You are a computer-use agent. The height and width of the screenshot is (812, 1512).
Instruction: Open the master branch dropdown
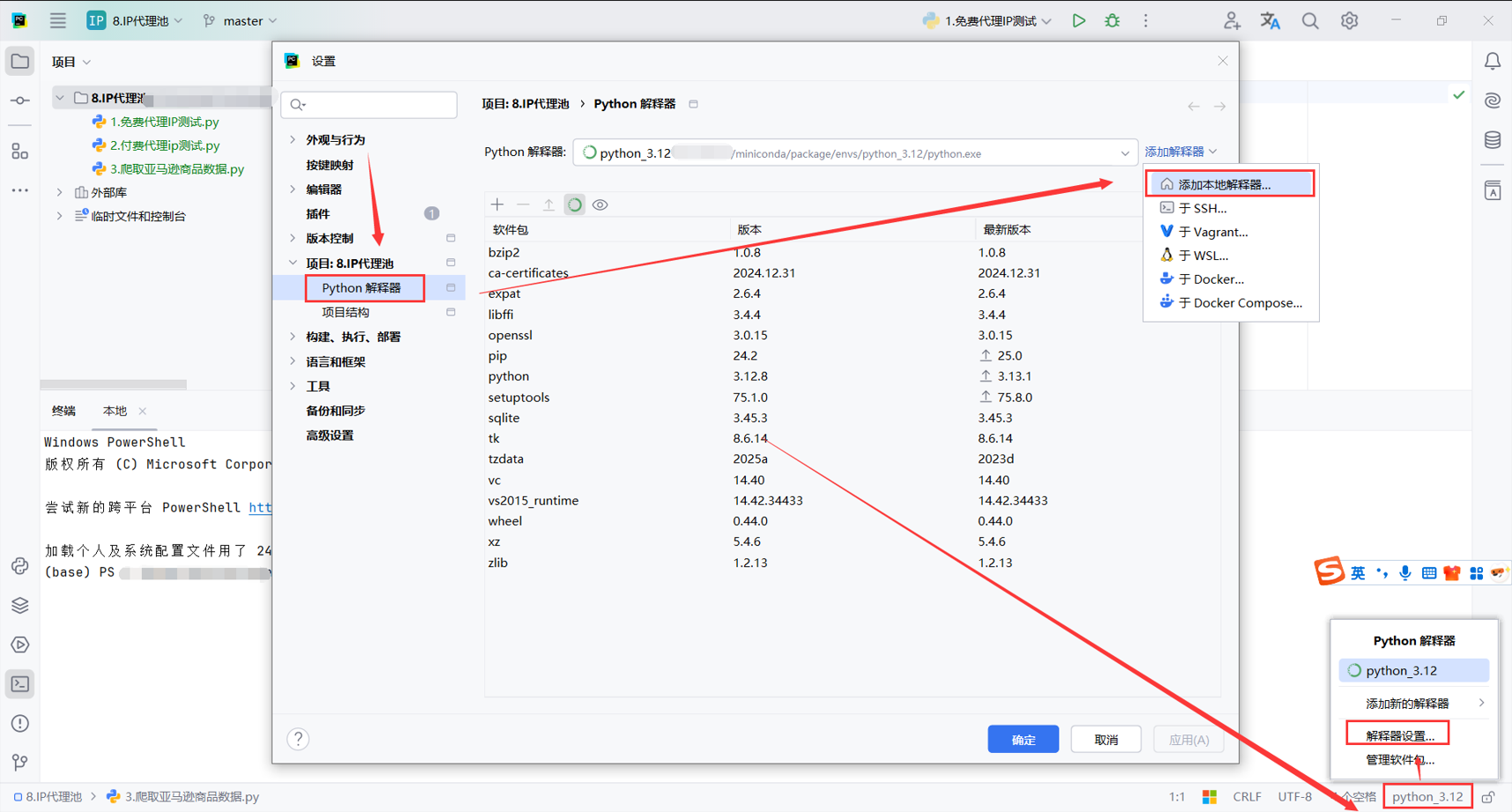tap(240, 20)
